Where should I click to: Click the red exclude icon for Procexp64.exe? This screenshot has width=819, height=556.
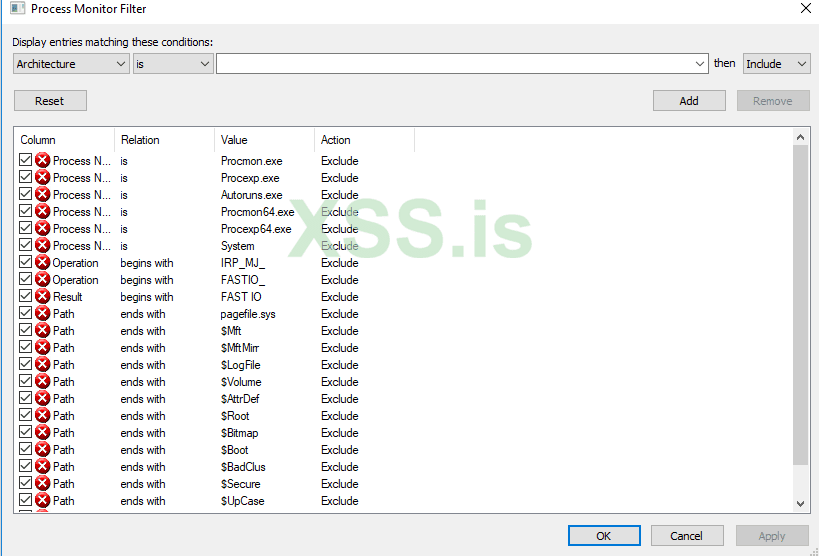click(x=42, y=228)
